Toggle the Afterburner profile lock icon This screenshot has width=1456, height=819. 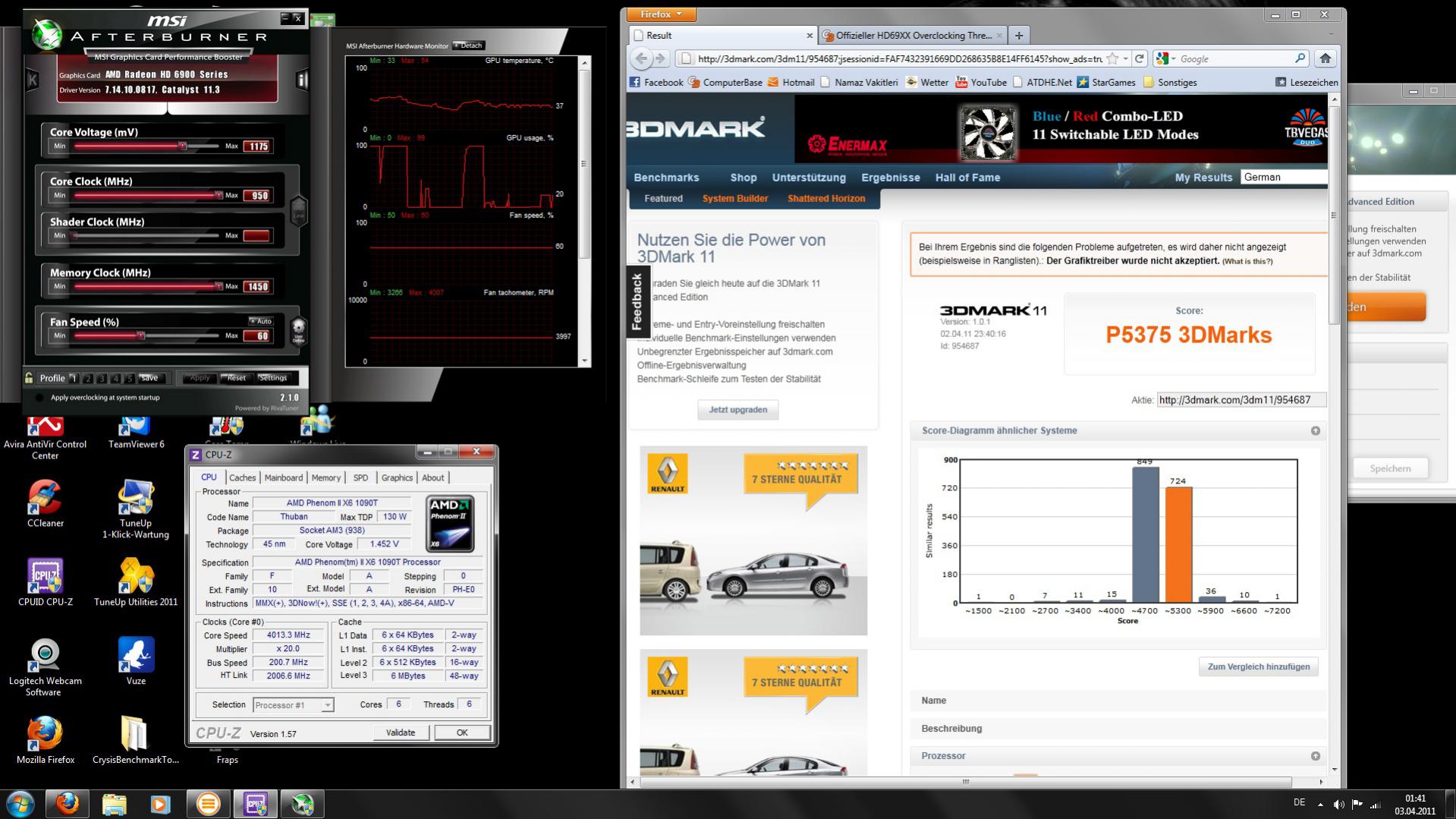click(x=29, y=378)
